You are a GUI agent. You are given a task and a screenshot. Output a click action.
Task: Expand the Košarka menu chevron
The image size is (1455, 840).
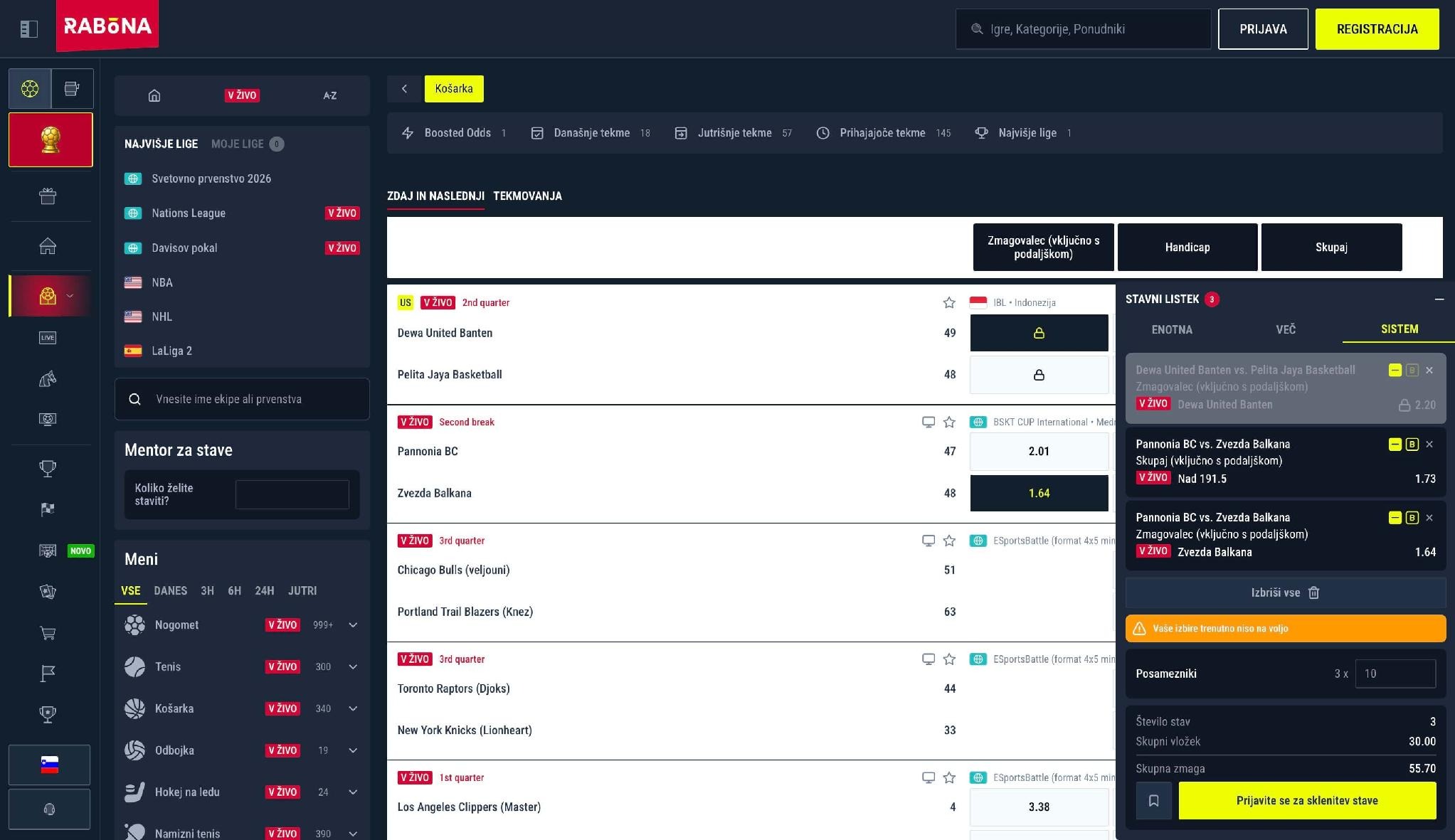pos(353,708)
